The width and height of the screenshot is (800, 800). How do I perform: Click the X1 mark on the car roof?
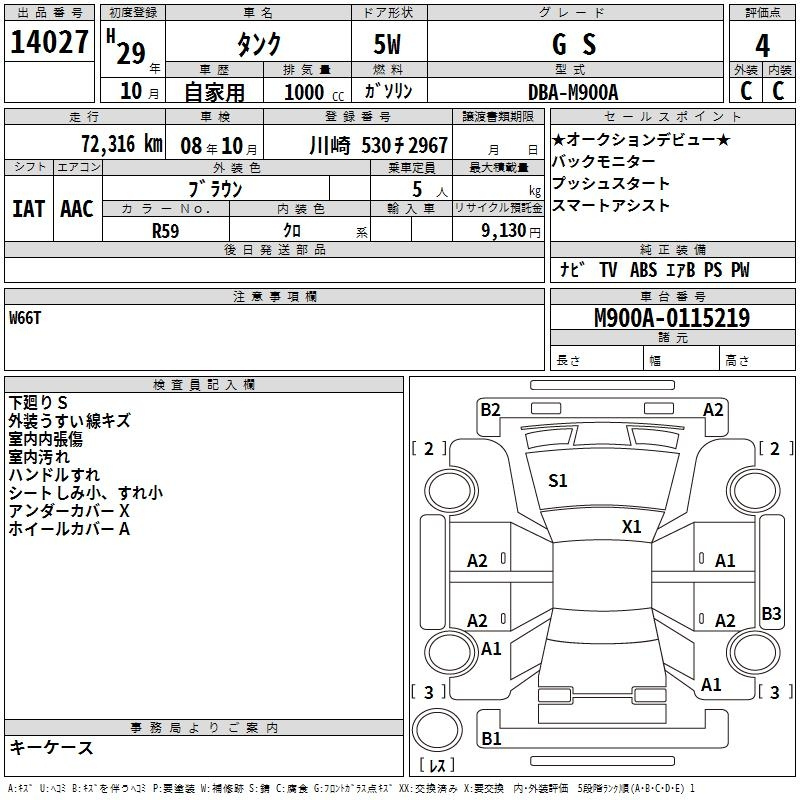(631, 527)
